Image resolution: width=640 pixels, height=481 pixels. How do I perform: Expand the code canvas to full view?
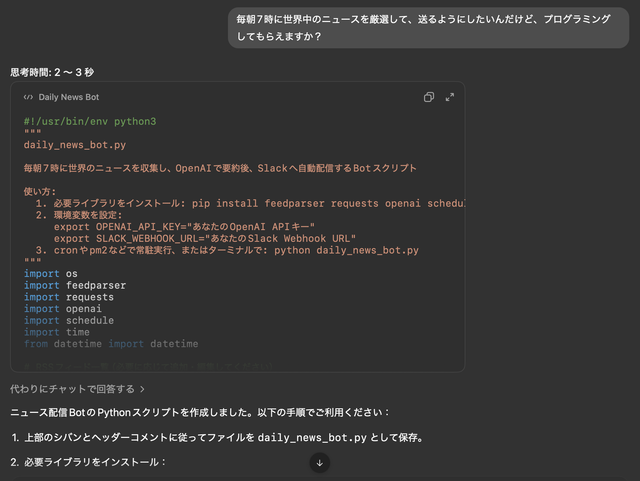[450, 97]
